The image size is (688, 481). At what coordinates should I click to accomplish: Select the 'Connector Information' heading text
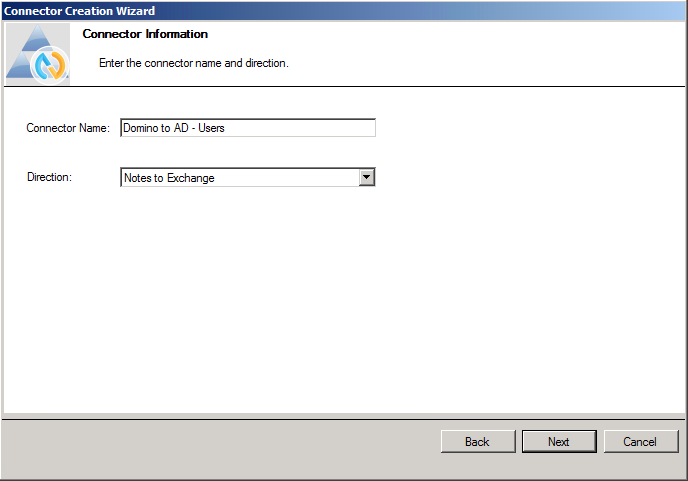click(x=145, y=34)
